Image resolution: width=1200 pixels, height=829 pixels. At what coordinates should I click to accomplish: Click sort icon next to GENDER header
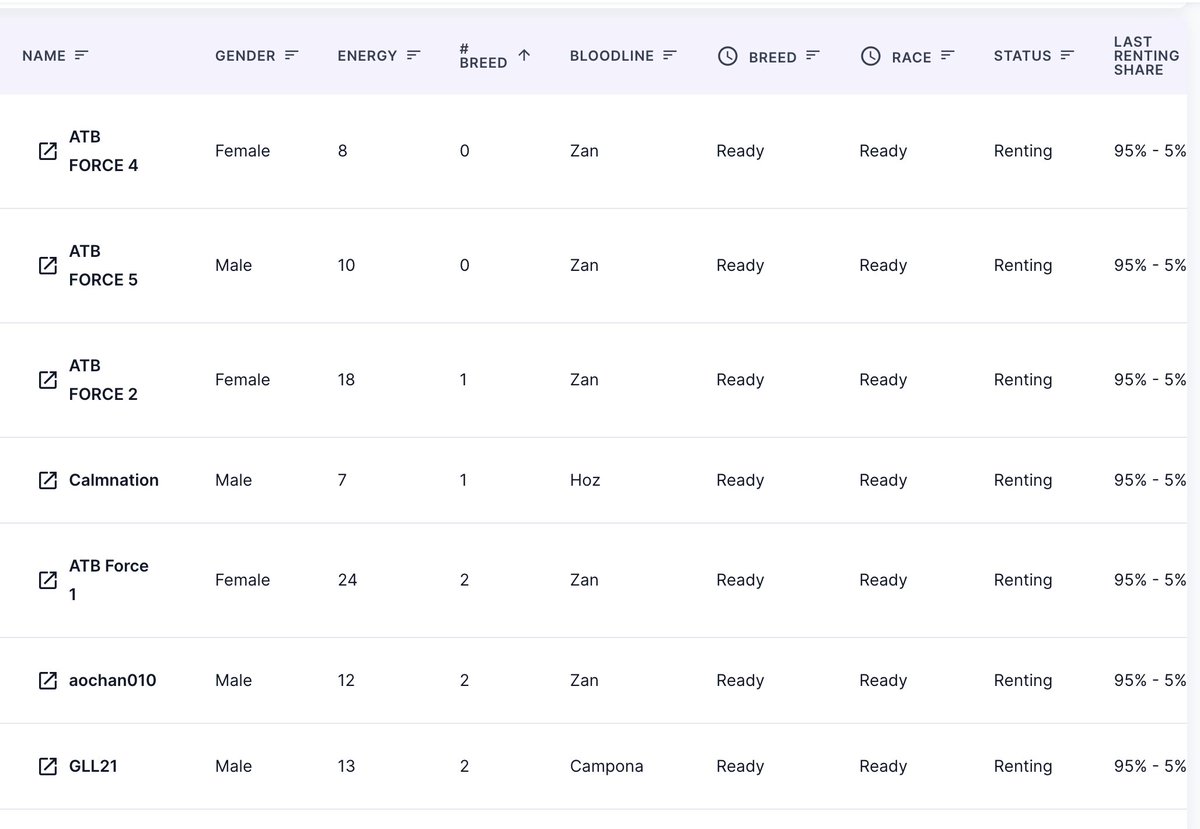tap(292, 56)
